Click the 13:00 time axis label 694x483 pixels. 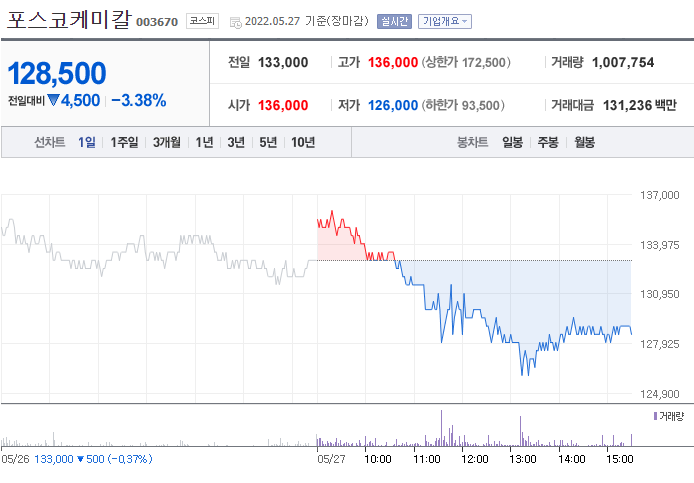pyautogui.click(x=523, y=459)
